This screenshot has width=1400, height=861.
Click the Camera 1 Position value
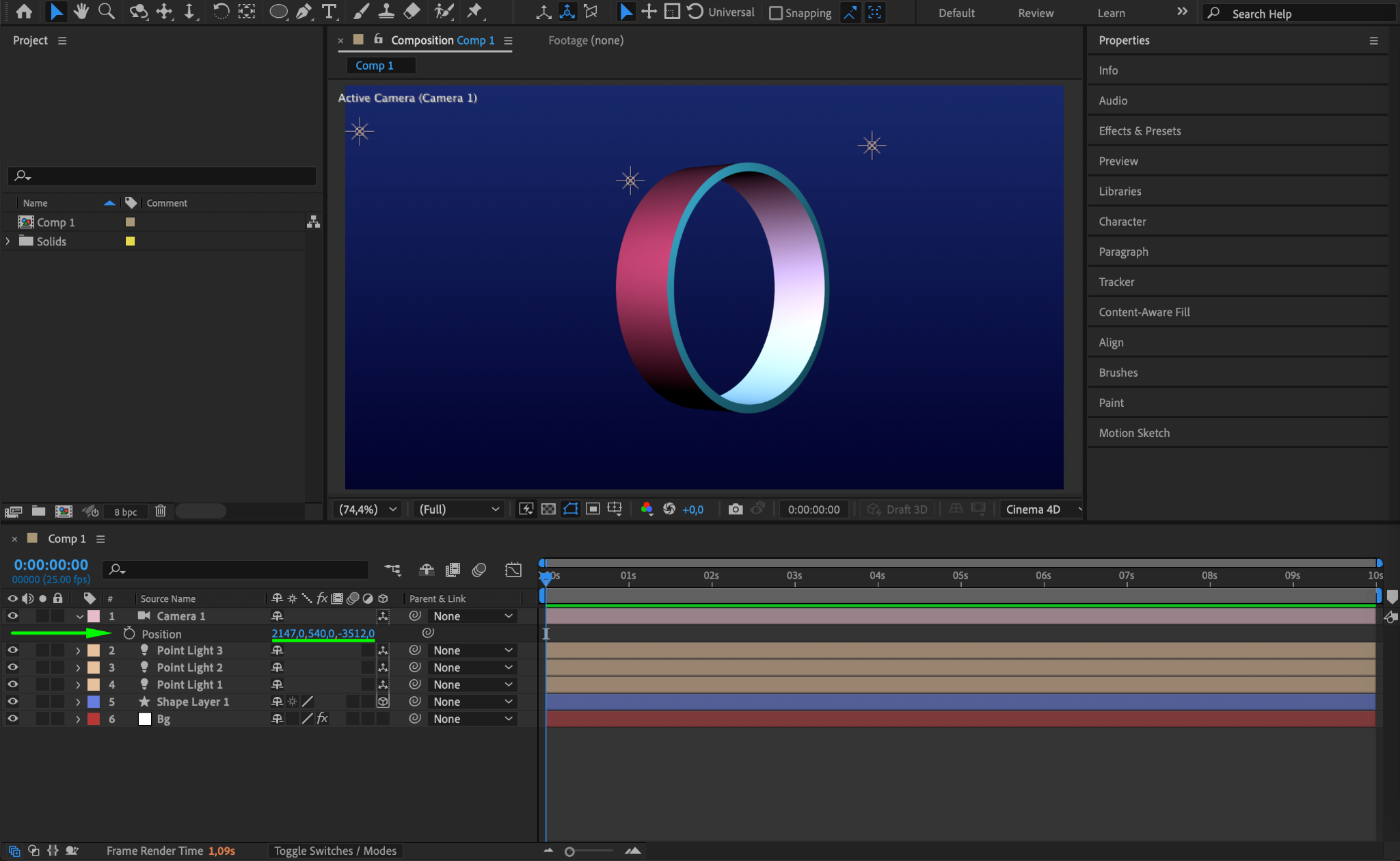tap(323, 633)
